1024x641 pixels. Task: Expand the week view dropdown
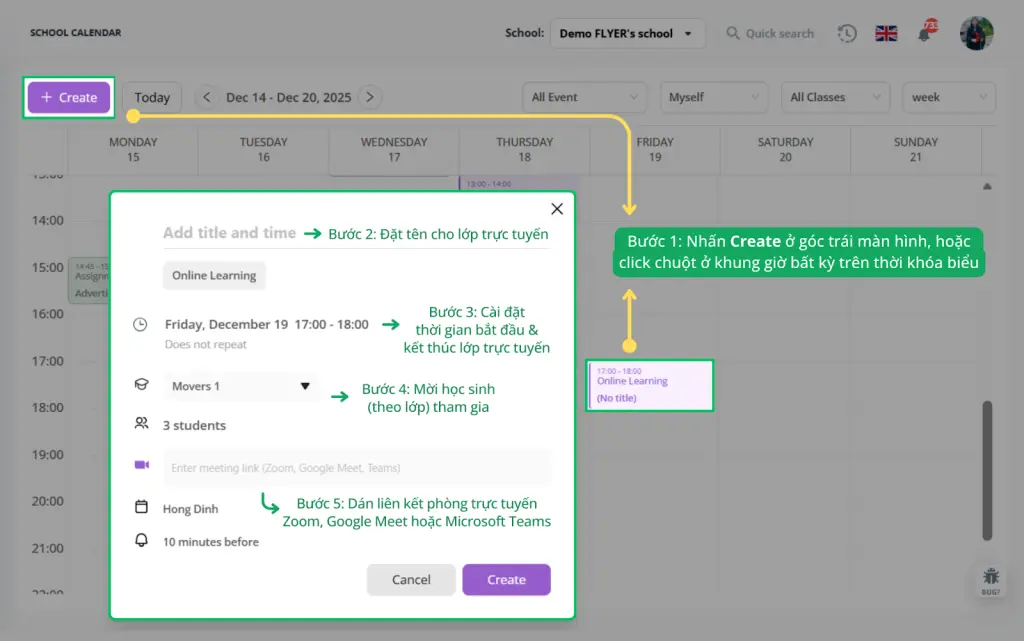click(x=948, y=97)
